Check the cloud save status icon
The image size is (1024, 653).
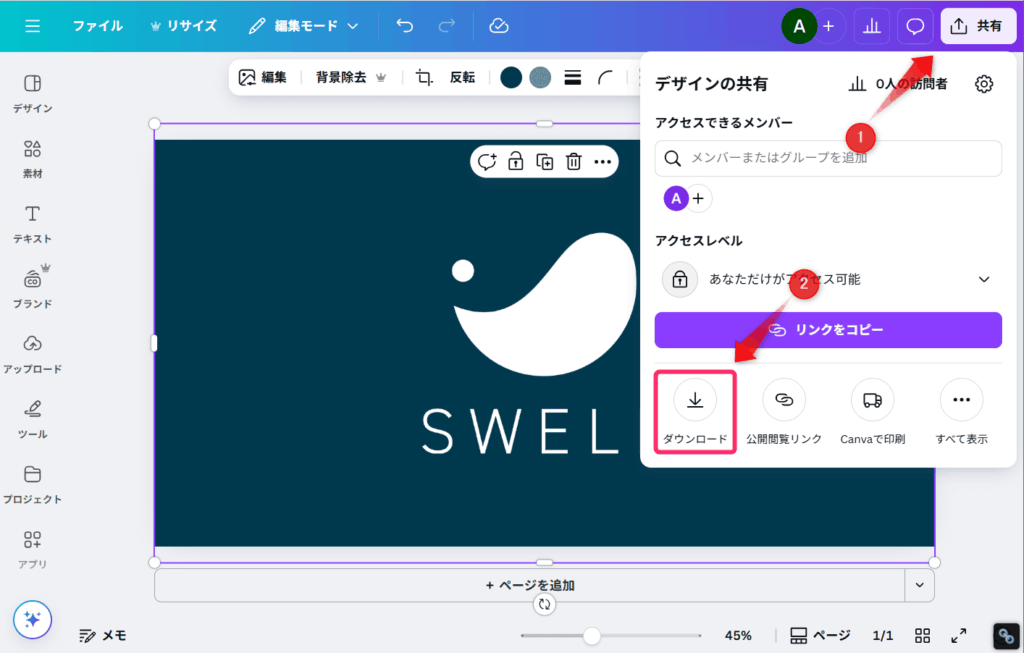(499, 26)
